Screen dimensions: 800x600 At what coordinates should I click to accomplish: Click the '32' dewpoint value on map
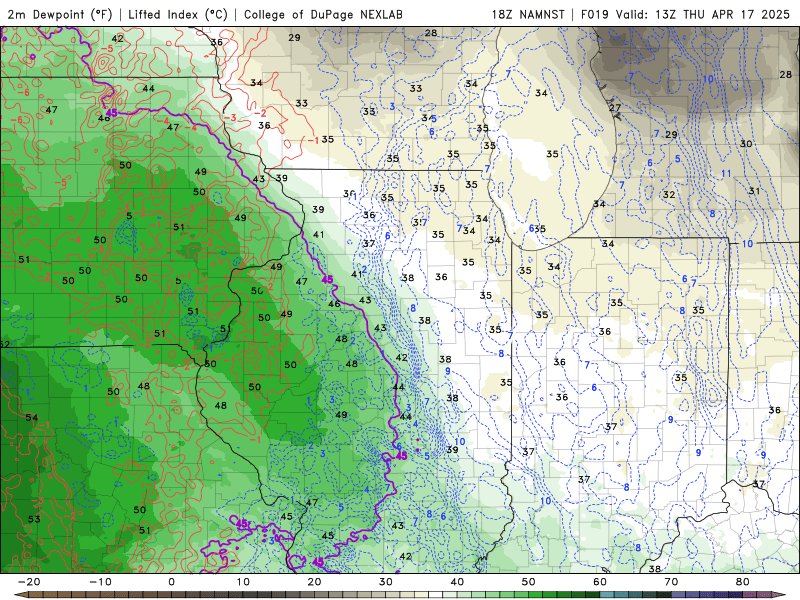coord(669,194)
